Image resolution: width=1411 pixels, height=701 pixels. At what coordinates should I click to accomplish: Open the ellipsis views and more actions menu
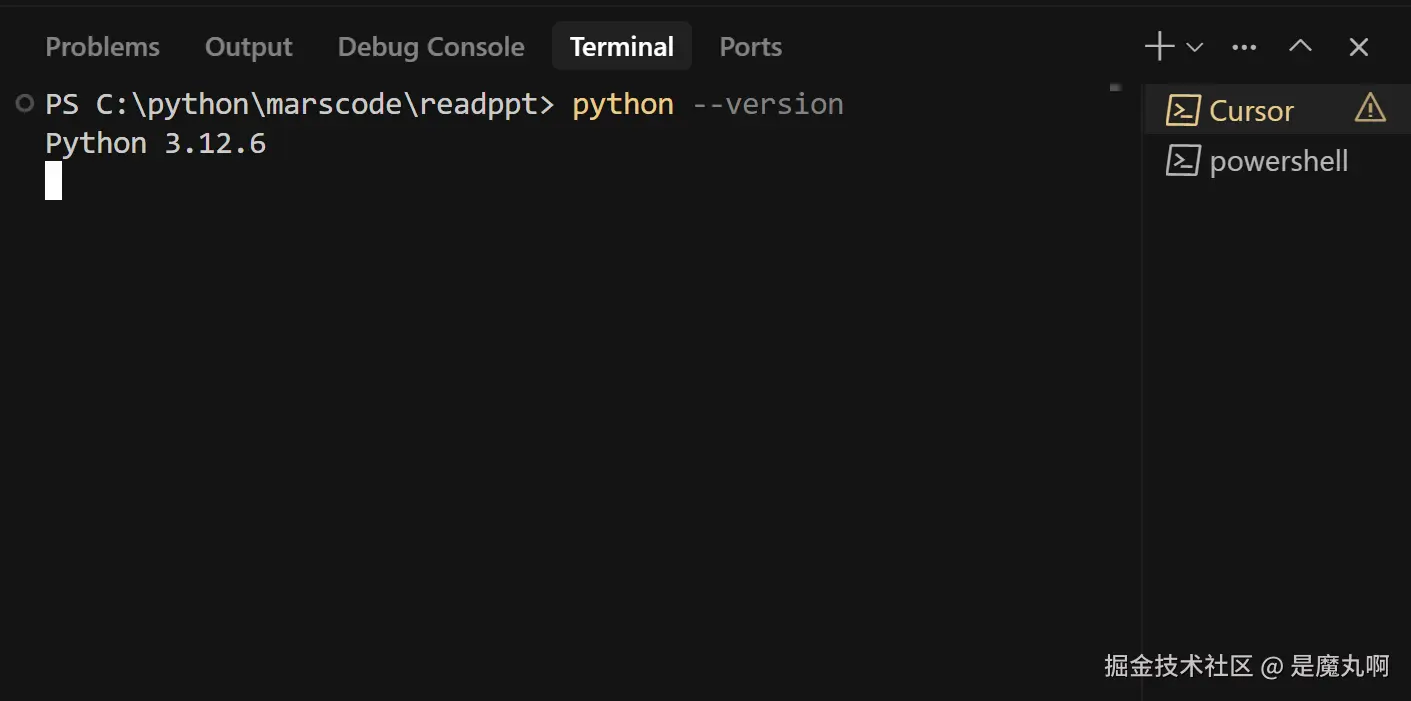pos(1244,47)
